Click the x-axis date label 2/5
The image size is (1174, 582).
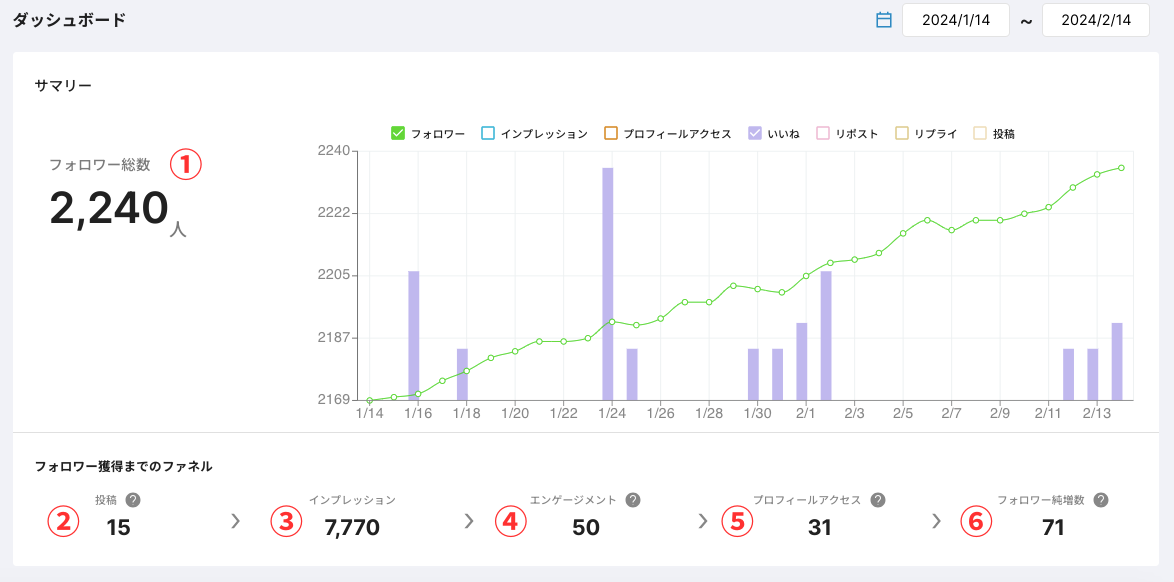902,414
